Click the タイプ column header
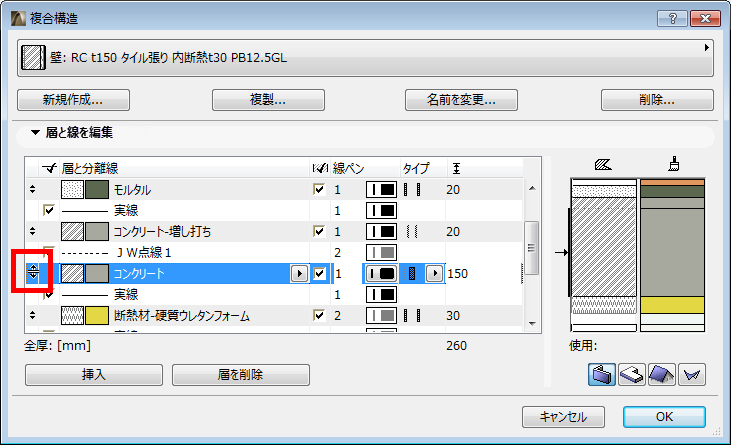This screenshot has width=731, height=445. pyautogui.click(x=416, y=168)
